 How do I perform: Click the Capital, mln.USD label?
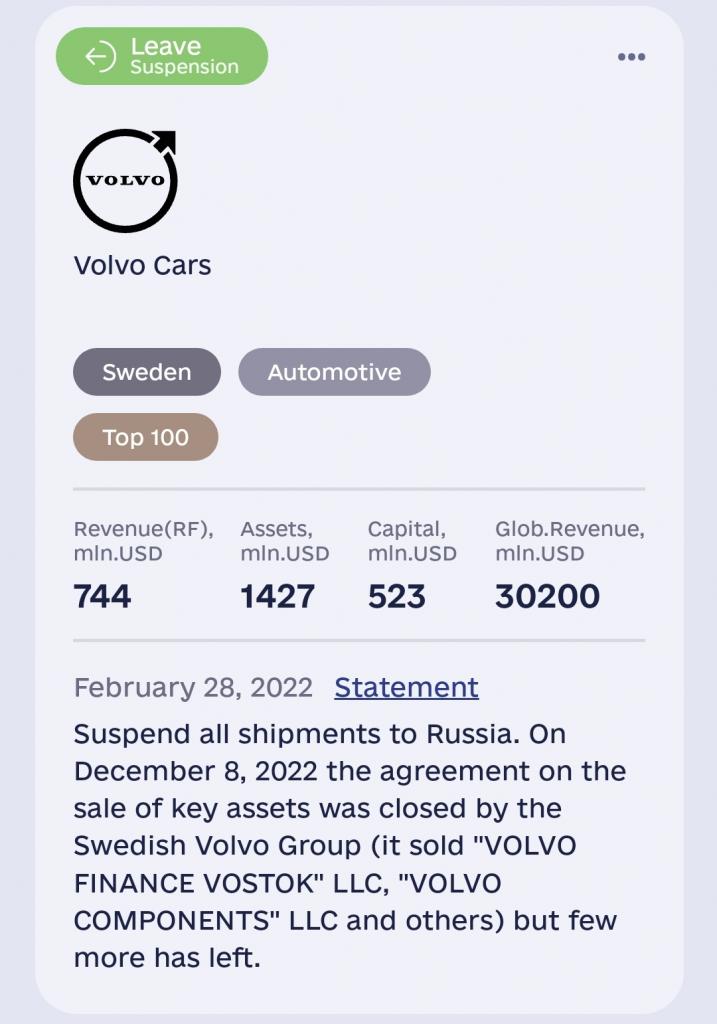[412, 541]
